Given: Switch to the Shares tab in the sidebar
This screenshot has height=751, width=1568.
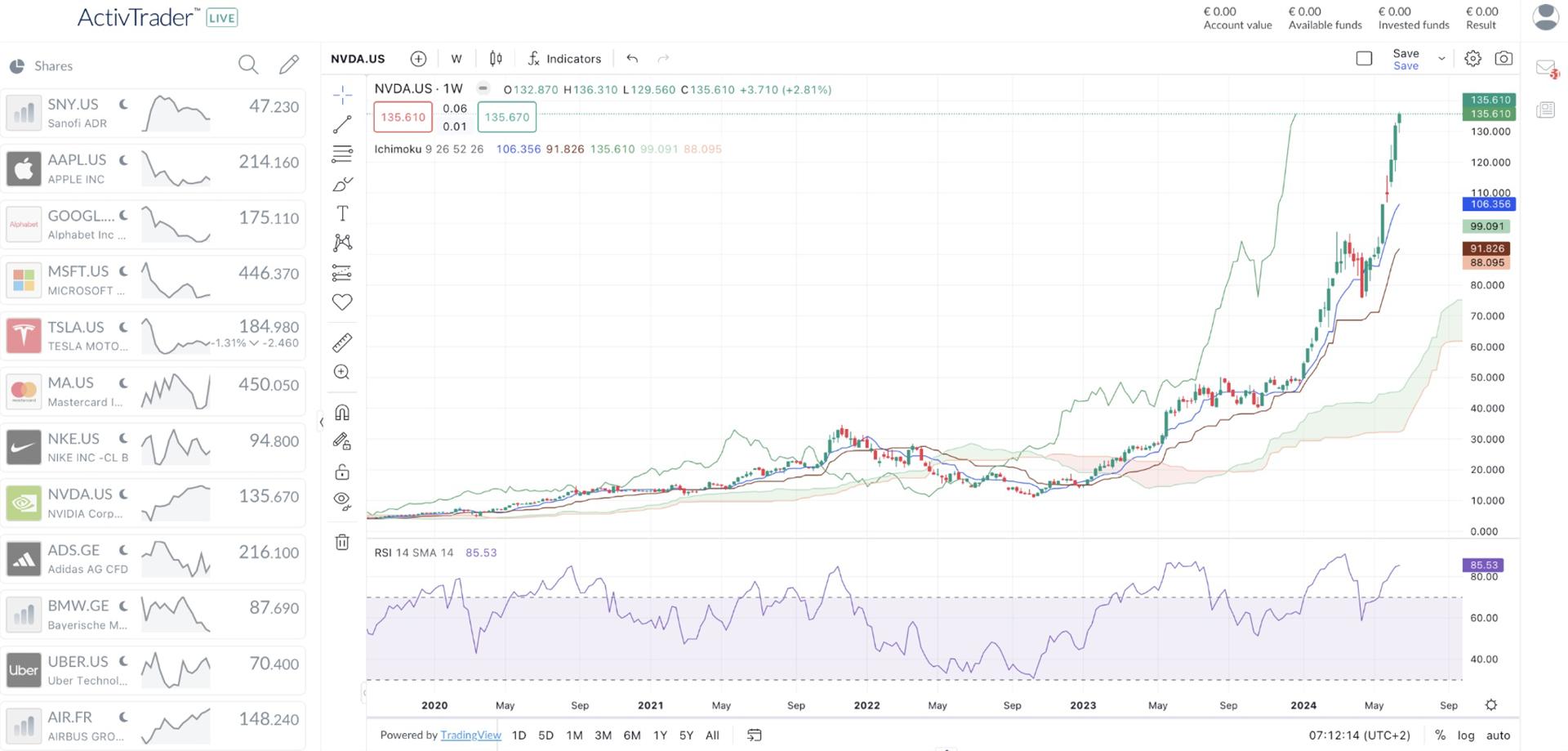Looking at the screenshot, I should [x=52, y=65].
